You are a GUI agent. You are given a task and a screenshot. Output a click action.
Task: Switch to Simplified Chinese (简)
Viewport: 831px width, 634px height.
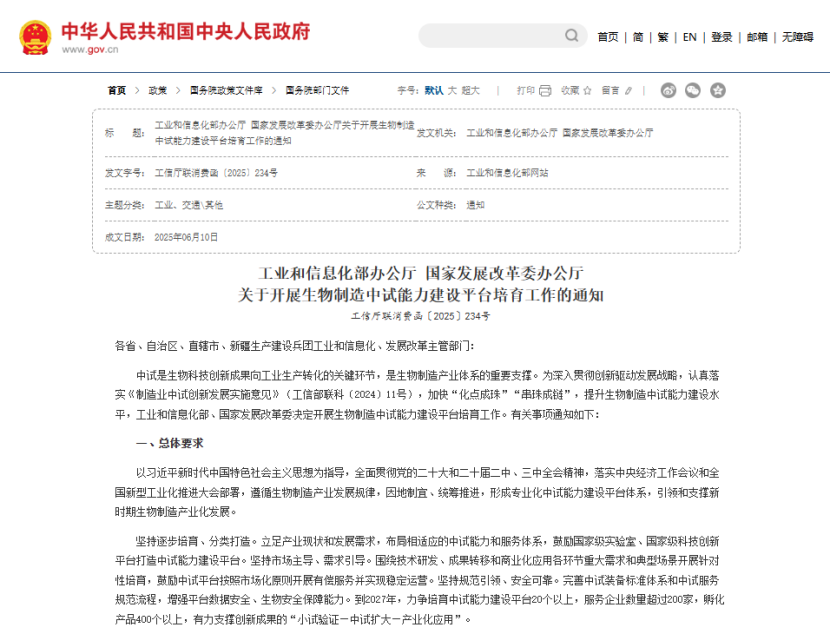(638, 37)
